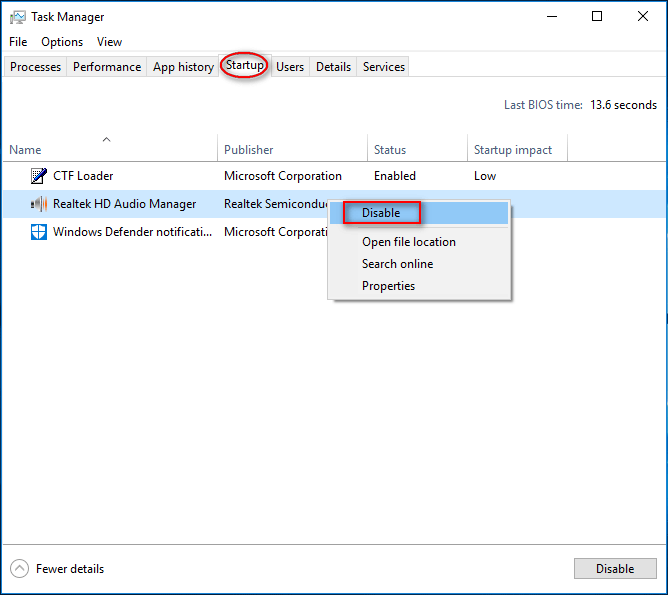Click the Windows Defender shield icon
668x595 pixels.
tap(39, 232)
